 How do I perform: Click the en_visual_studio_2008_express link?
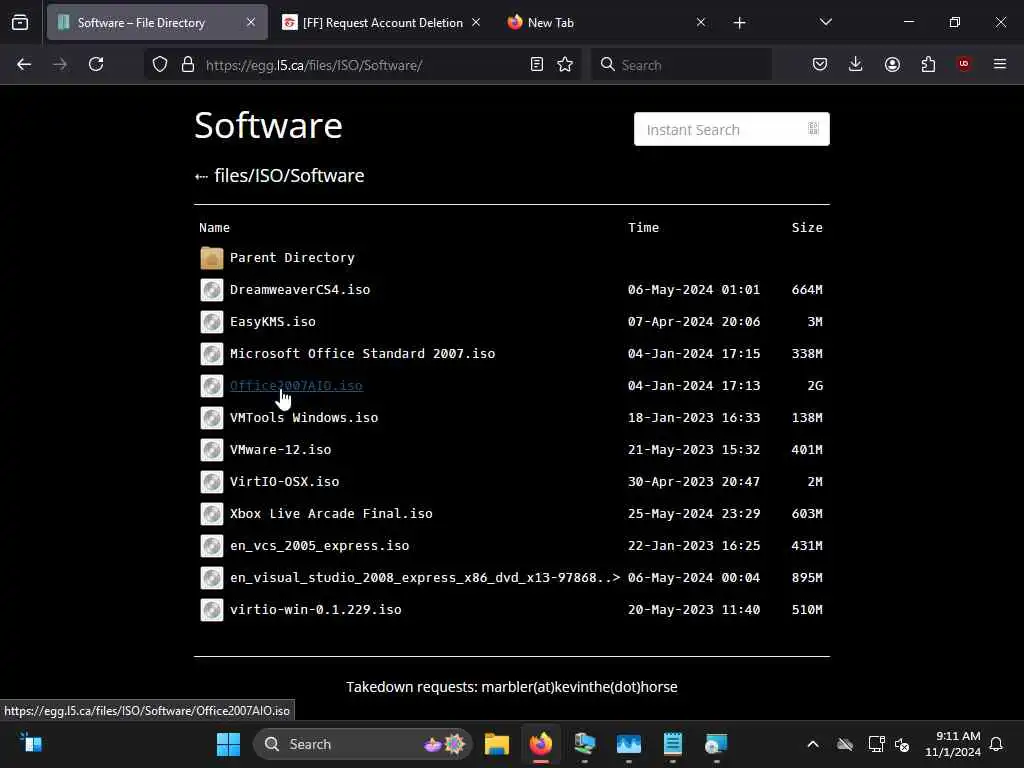pos(424,578)
